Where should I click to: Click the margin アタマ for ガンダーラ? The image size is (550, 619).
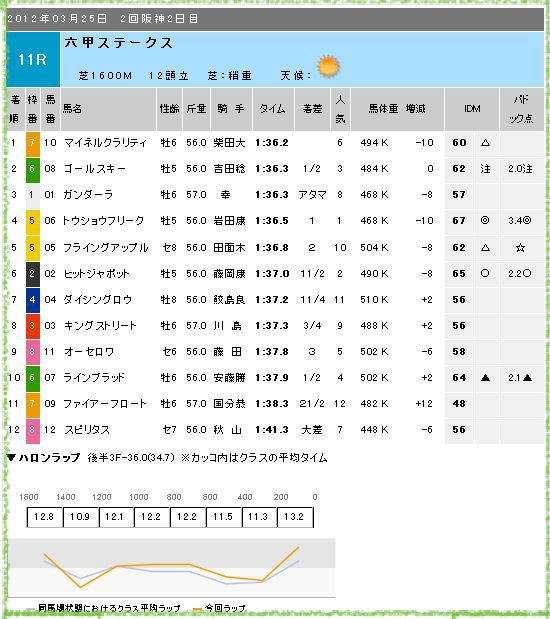click(x=312, y=195)
